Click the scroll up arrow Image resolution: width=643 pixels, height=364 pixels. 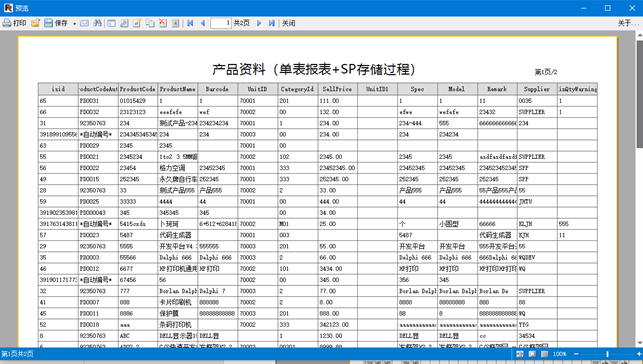639,35
